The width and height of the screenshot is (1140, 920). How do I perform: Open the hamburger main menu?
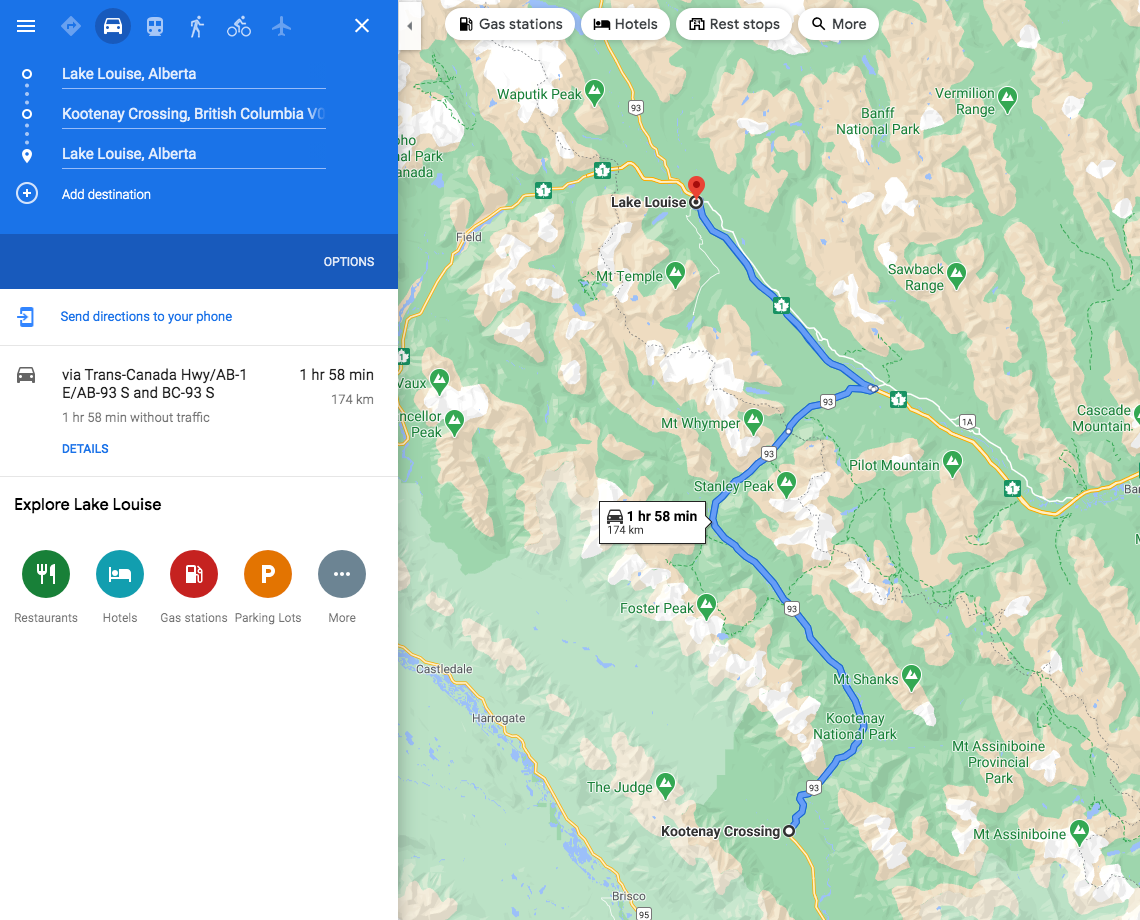point(26,26)
